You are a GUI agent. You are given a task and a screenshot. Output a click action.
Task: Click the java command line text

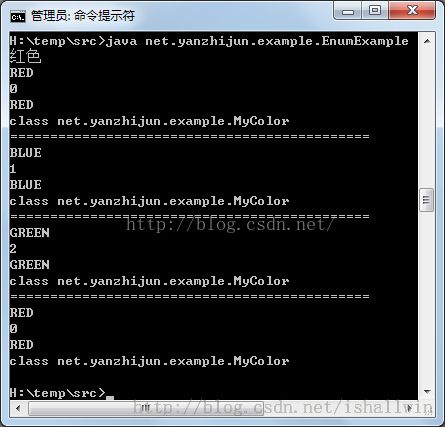[209, 41]
